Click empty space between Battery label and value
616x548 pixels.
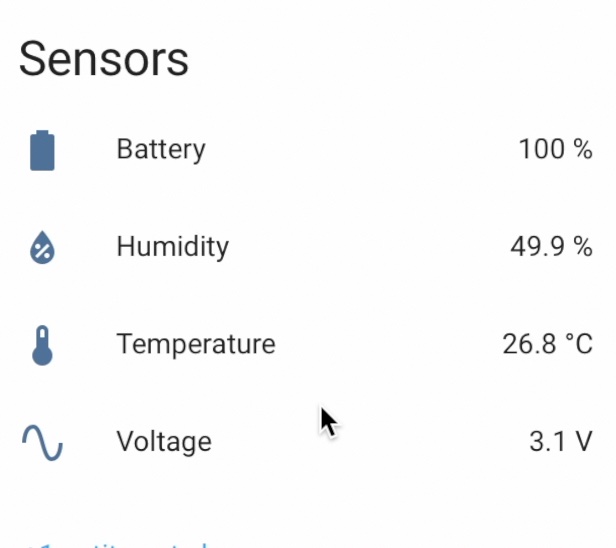click(x=361, y=150)
